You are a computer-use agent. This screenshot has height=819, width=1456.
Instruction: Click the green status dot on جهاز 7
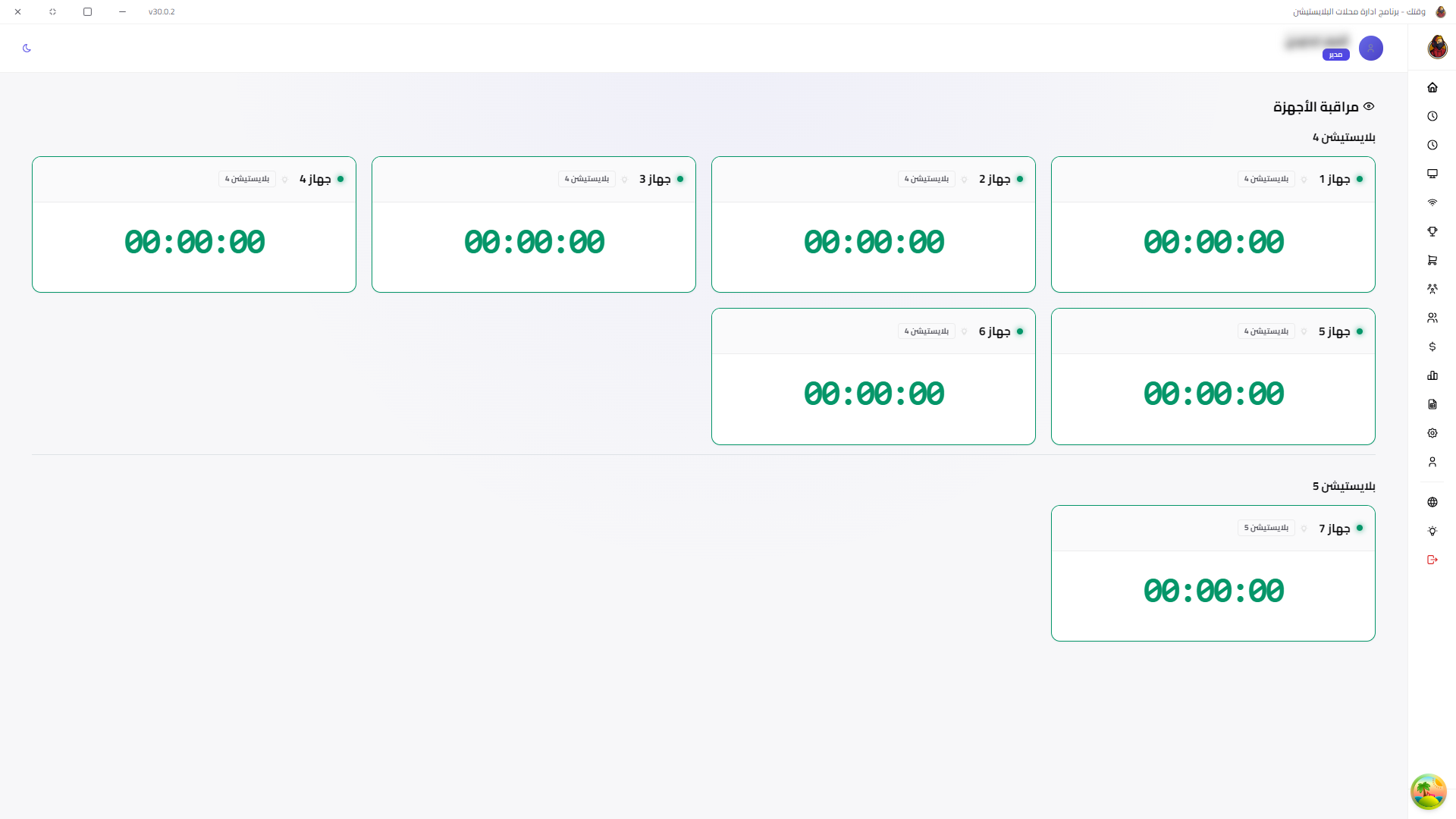point(1360,528)
